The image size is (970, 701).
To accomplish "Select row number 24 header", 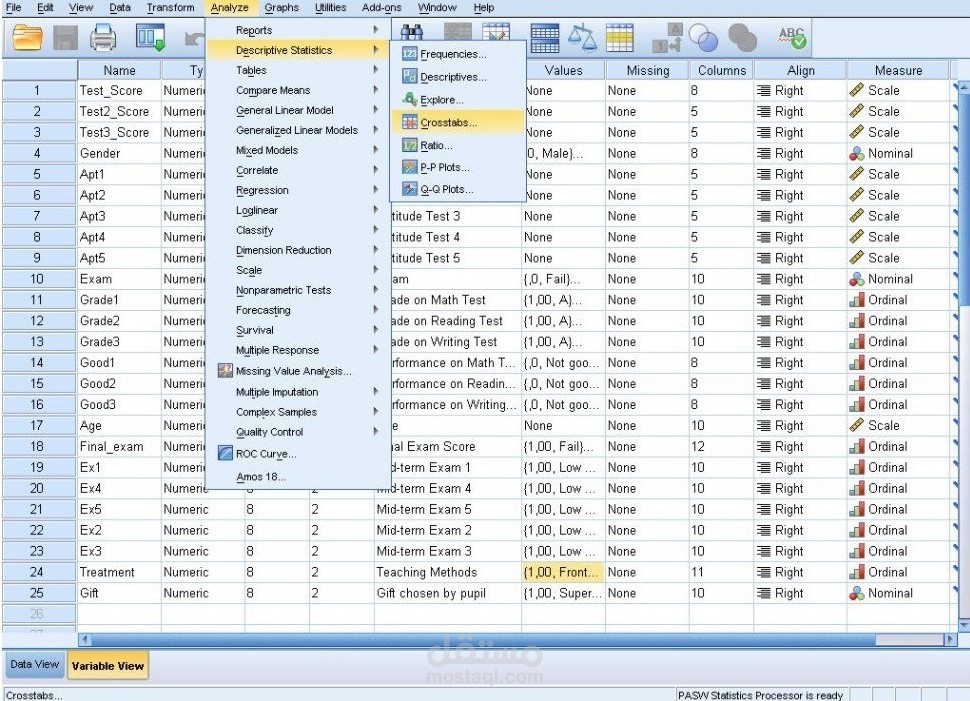I will 37,572.
